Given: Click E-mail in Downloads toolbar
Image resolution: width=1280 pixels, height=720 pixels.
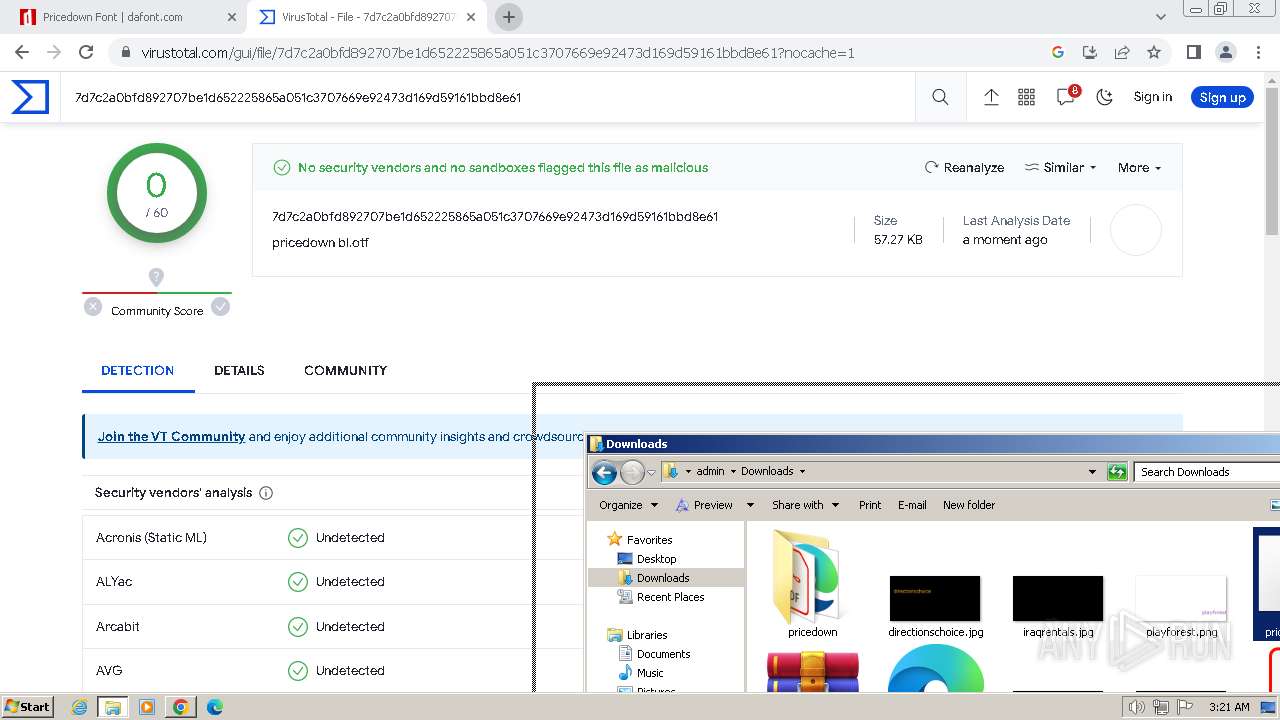Looking at the screenshot, I should tap(912, 505).
